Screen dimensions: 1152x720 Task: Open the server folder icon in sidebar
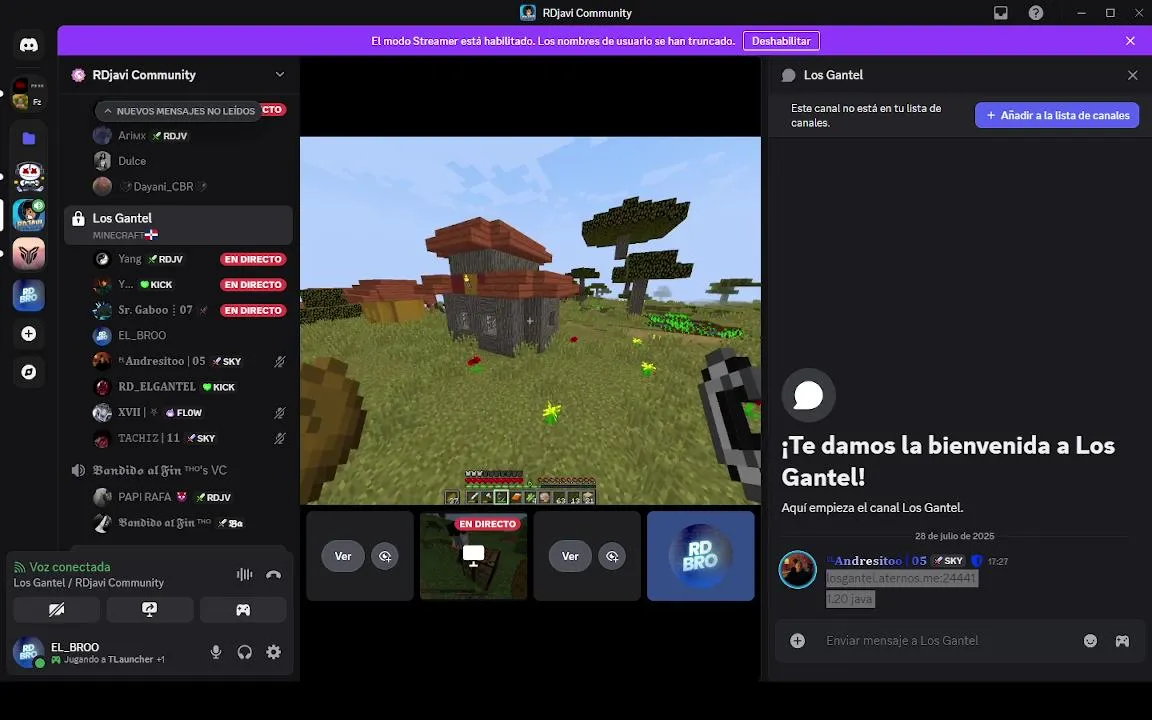pyautogui.click(x=29, y=138)
